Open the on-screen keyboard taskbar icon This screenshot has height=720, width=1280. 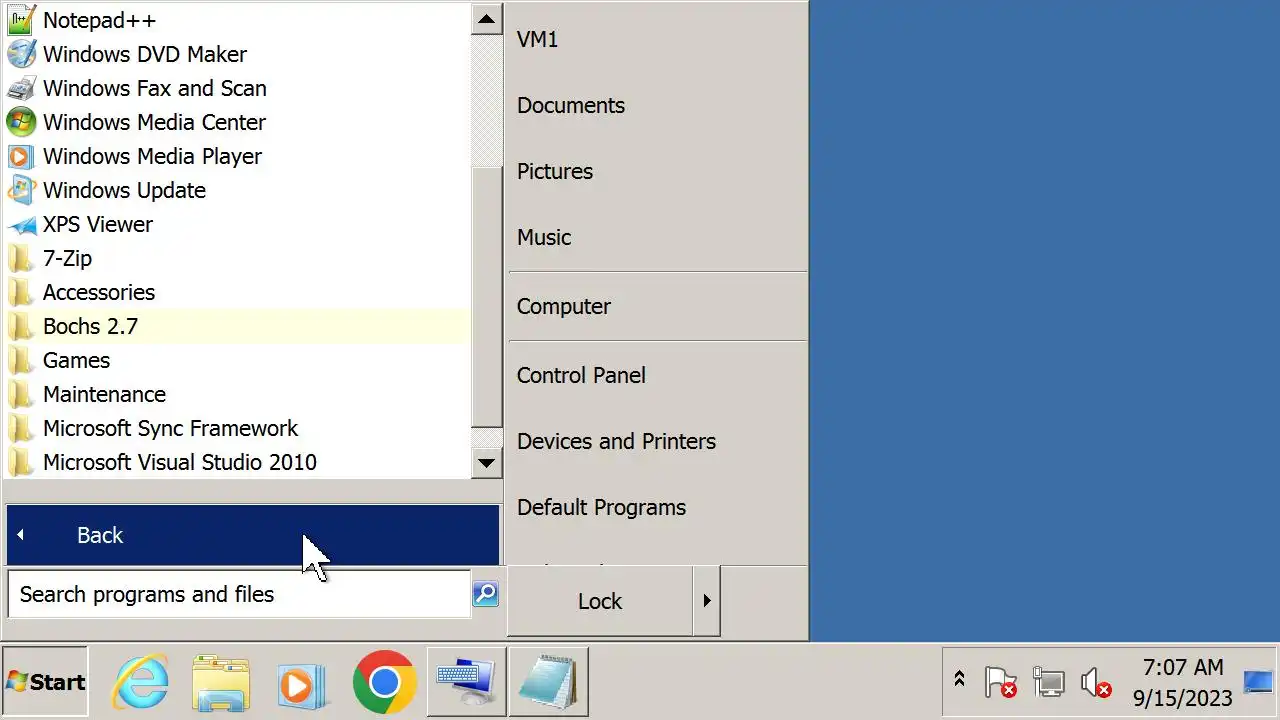[467, 682]
